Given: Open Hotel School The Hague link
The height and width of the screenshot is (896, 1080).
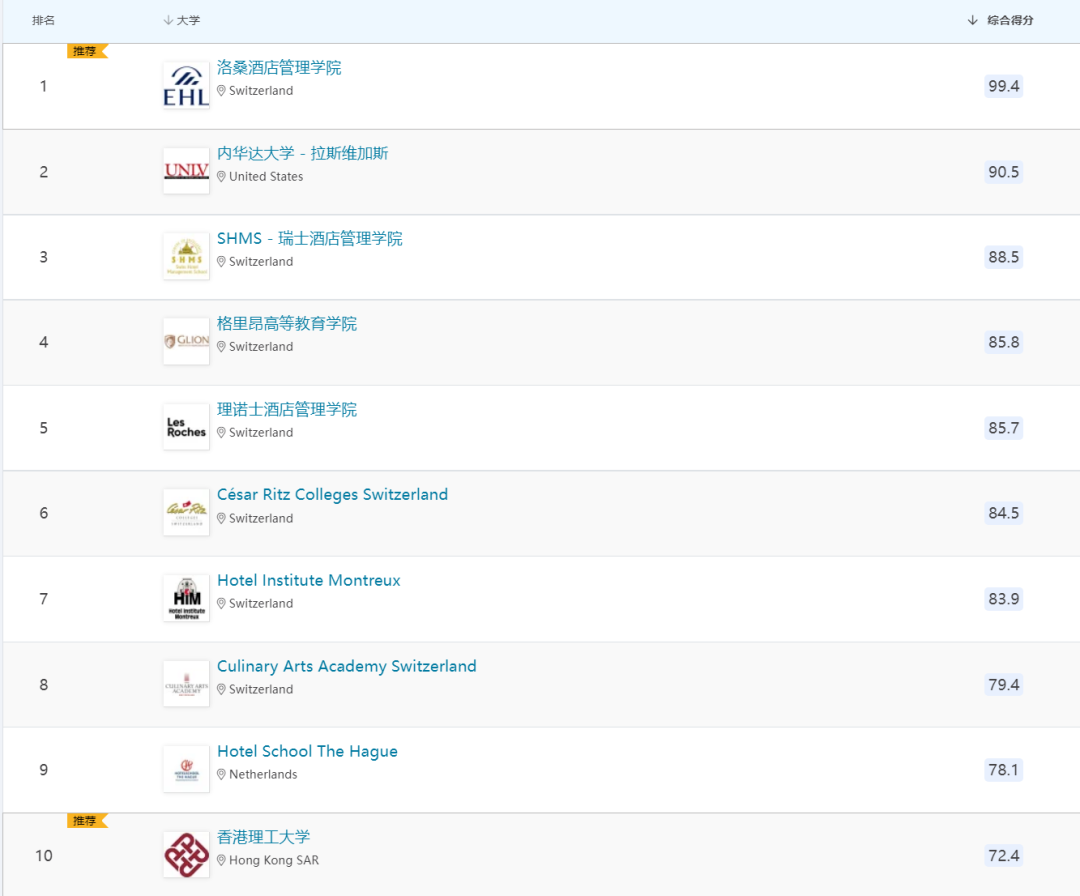Looking at the screenshot, I should [x=307, y=752].
